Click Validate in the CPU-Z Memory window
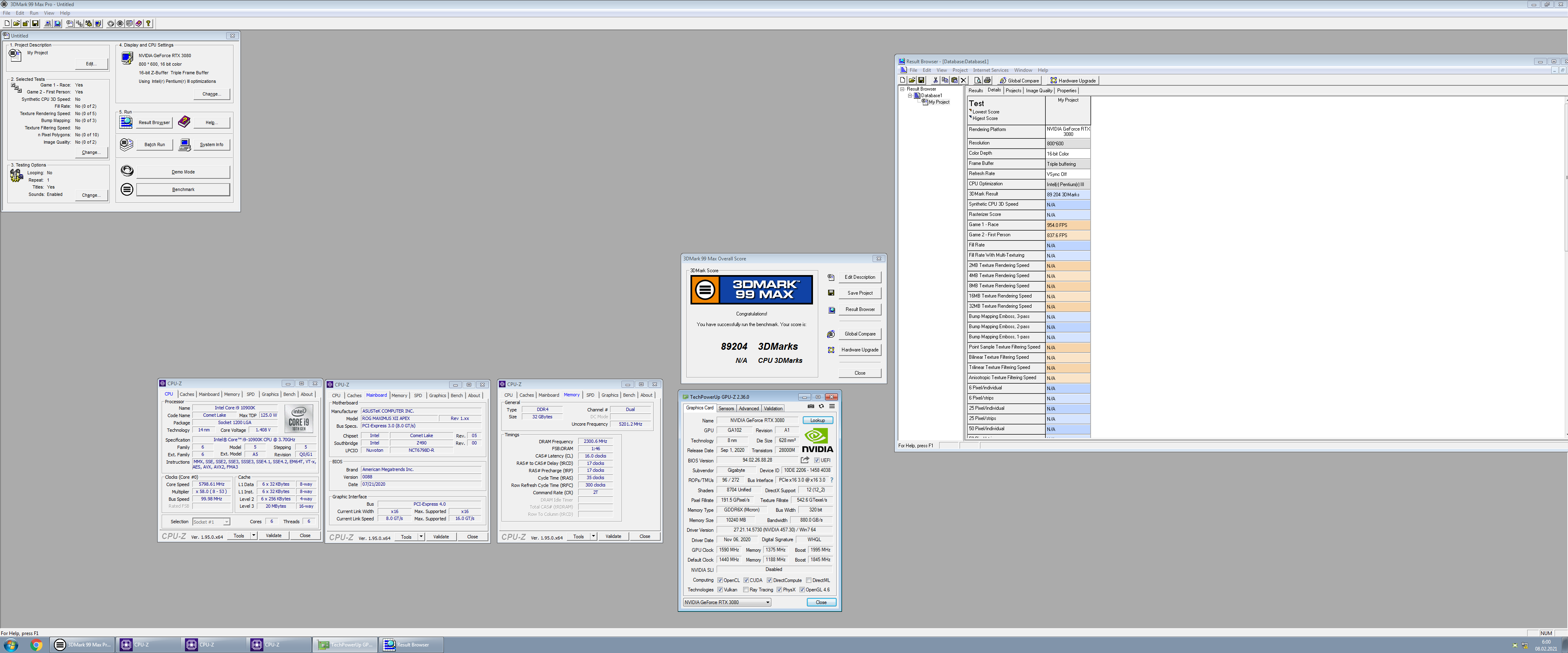1568x653 pixels. pyautogui.click(x=614, y=537)
